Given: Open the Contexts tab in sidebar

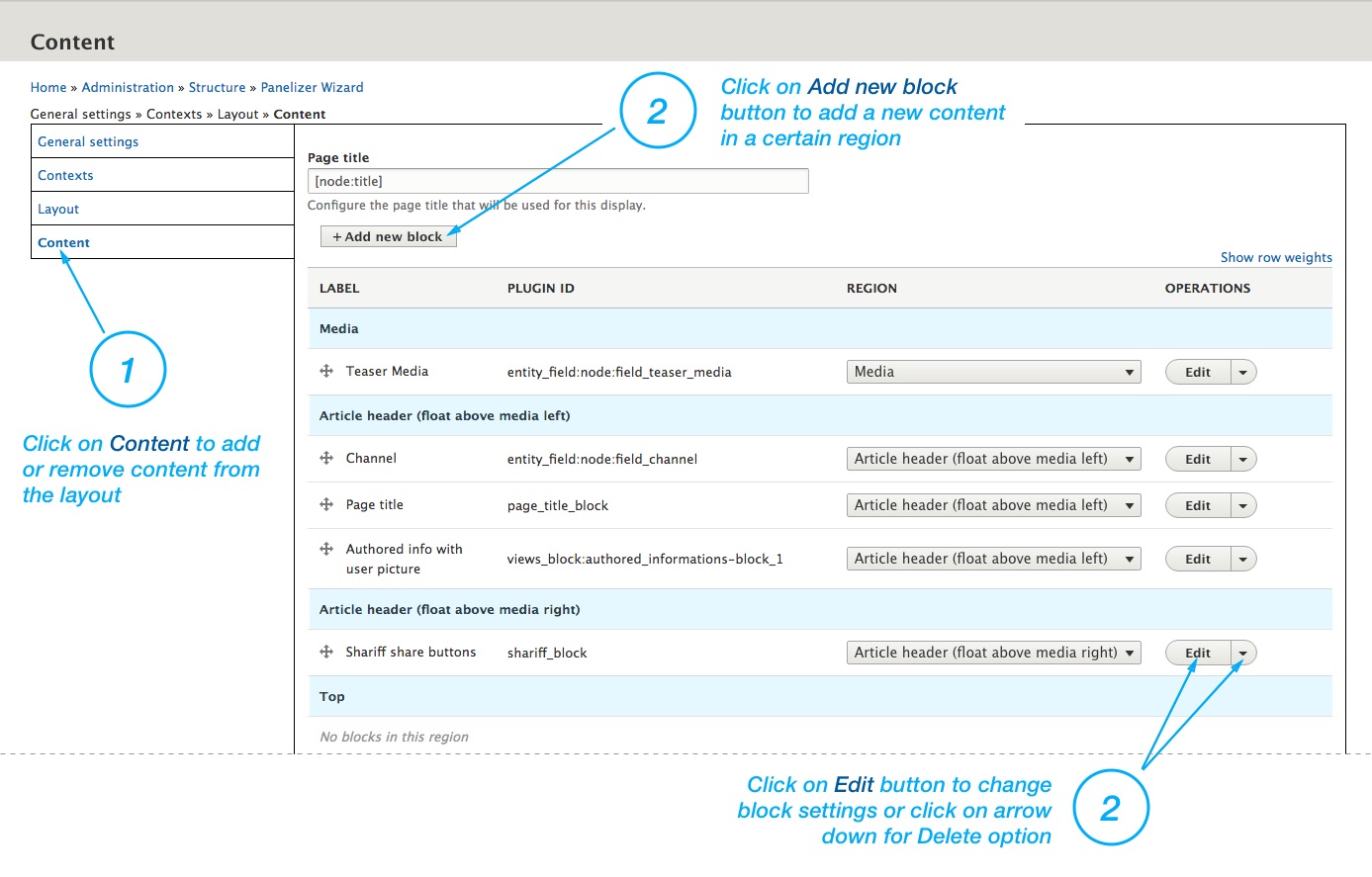Looking at the screenshot, I should (x=65, y=176).
